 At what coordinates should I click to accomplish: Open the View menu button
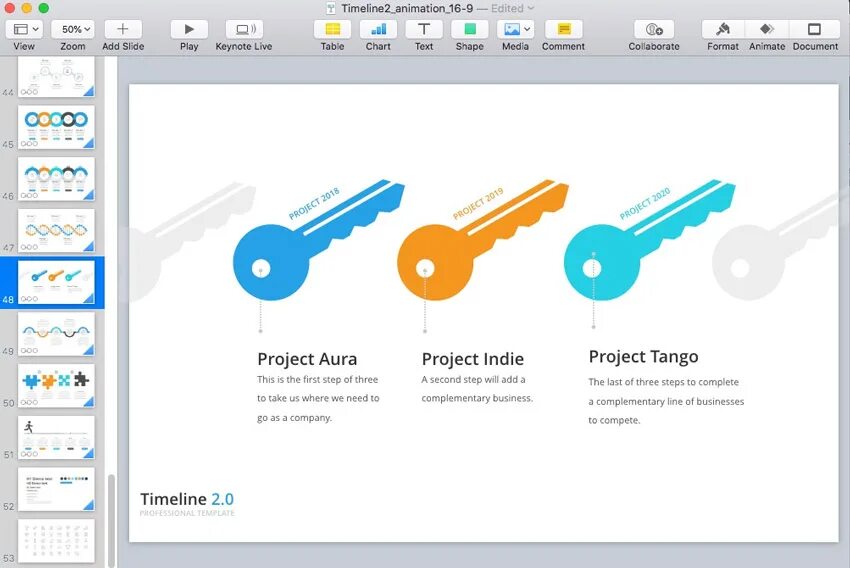pyautogui.click(x=24, y=29)
